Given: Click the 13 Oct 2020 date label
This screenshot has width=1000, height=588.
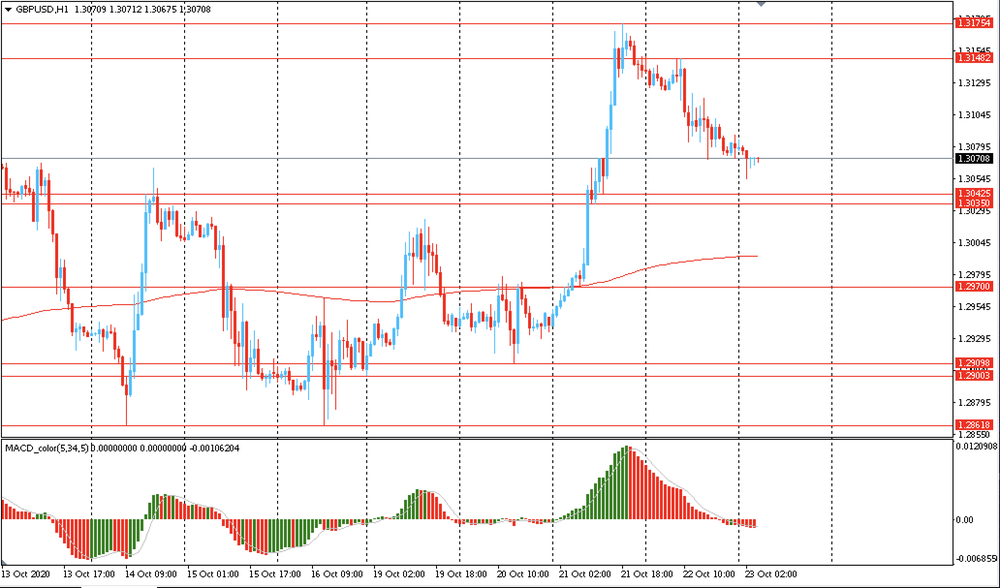Looking at the screenshot, I should click(x=25, y=575).
